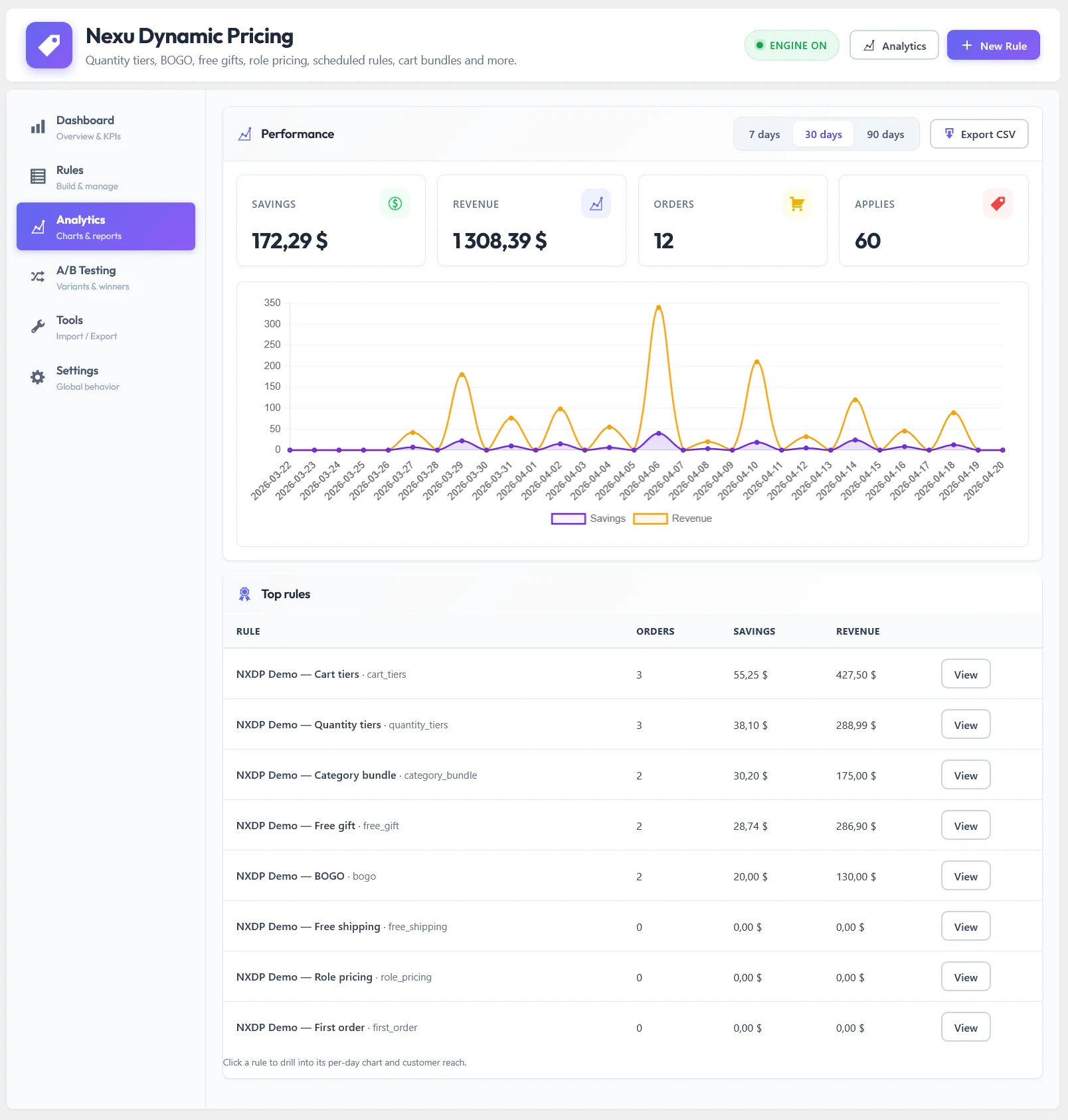Toggle the Revenue legend swatch in chart
1068x1120 pixels.
click(x=650, y=519)
